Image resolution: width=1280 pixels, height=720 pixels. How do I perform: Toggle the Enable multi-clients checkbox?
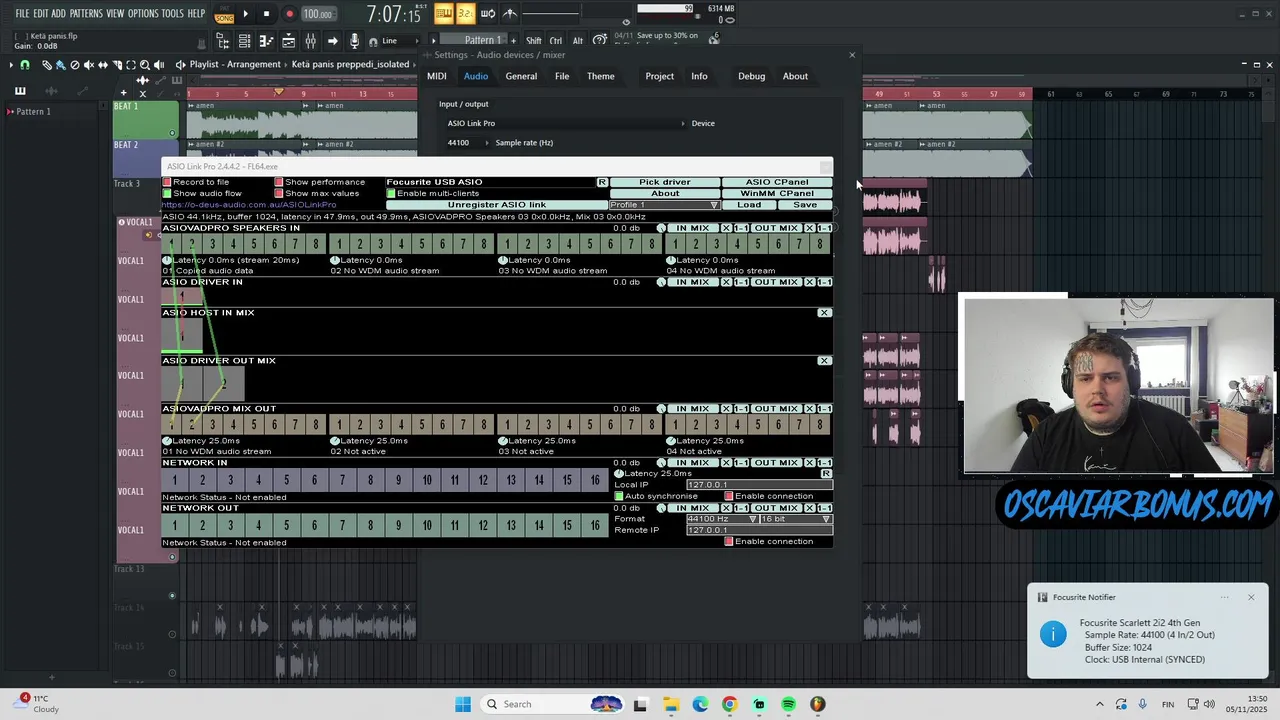point(391,193)
